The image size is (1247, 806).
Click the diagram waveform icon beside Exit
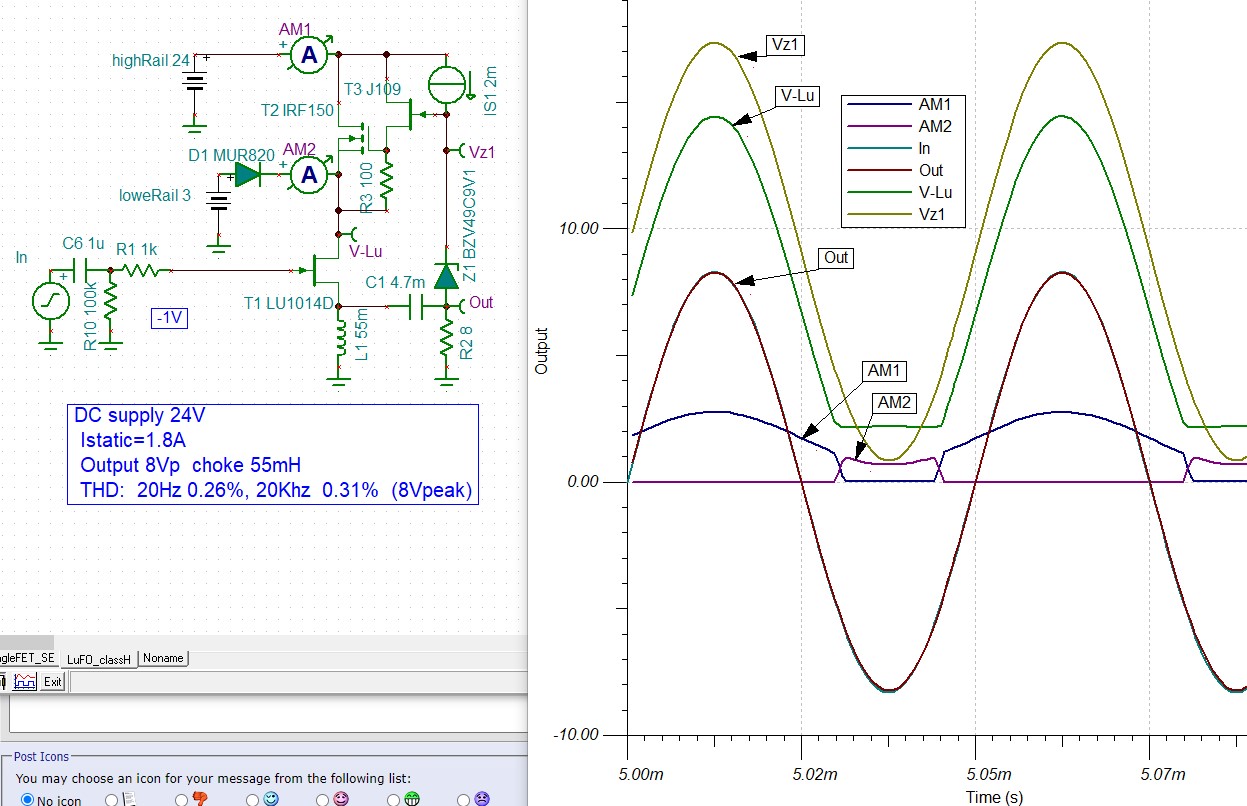pyautogui.click(x=25, y=682)
